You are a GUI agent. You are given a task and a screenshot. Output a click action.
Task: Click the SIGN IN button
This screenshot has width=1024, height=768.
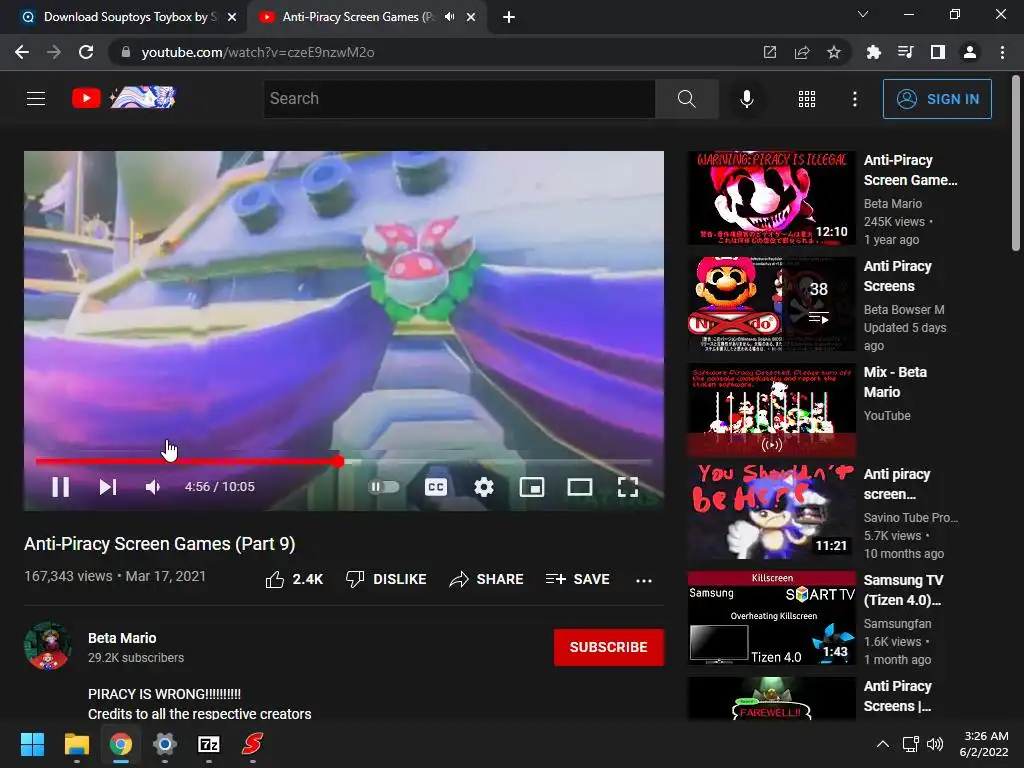[x=937, y=99]
